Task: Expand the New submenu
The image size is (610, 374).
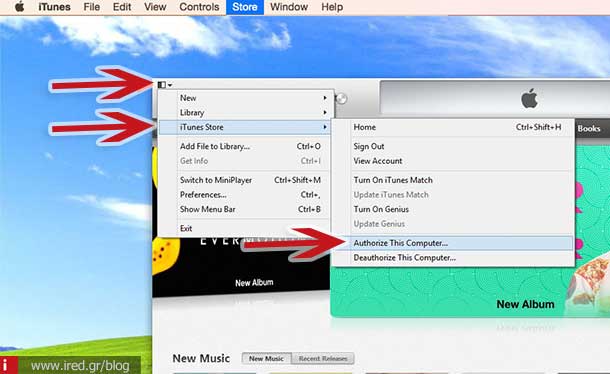Action: pyautogui.click(x=245, y=98)
